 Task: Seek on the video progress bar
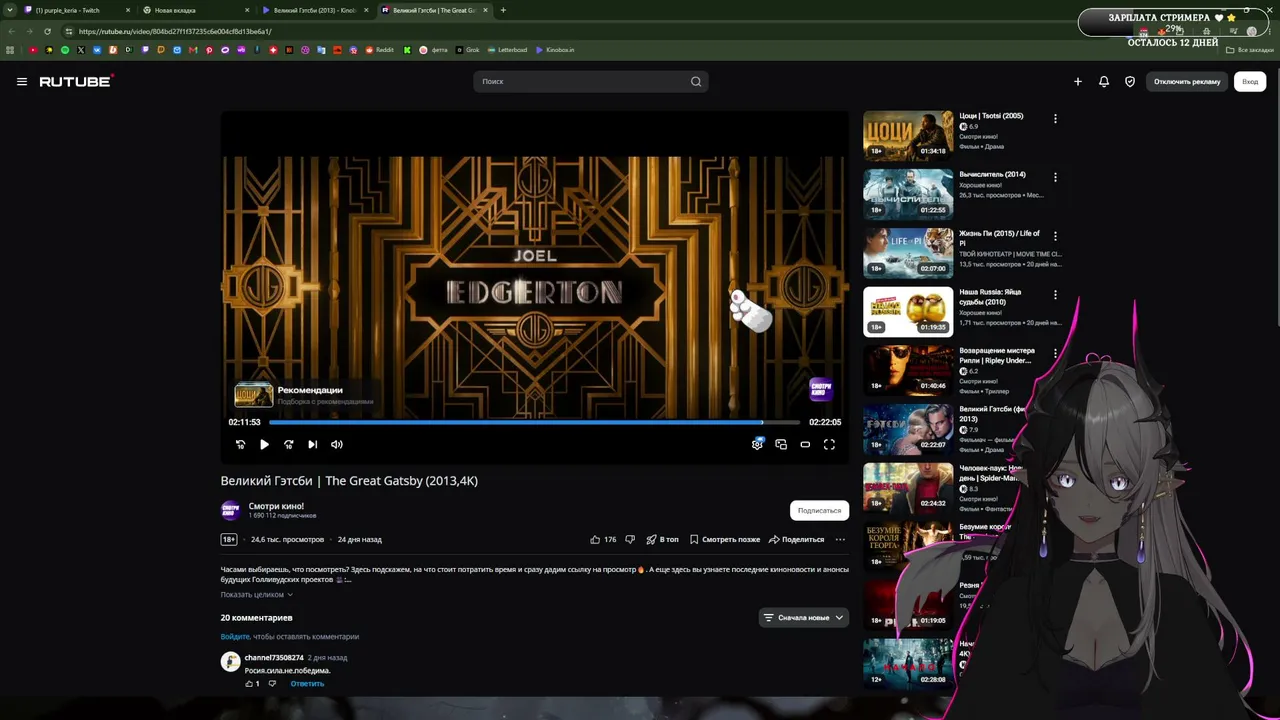pos(535,423)
